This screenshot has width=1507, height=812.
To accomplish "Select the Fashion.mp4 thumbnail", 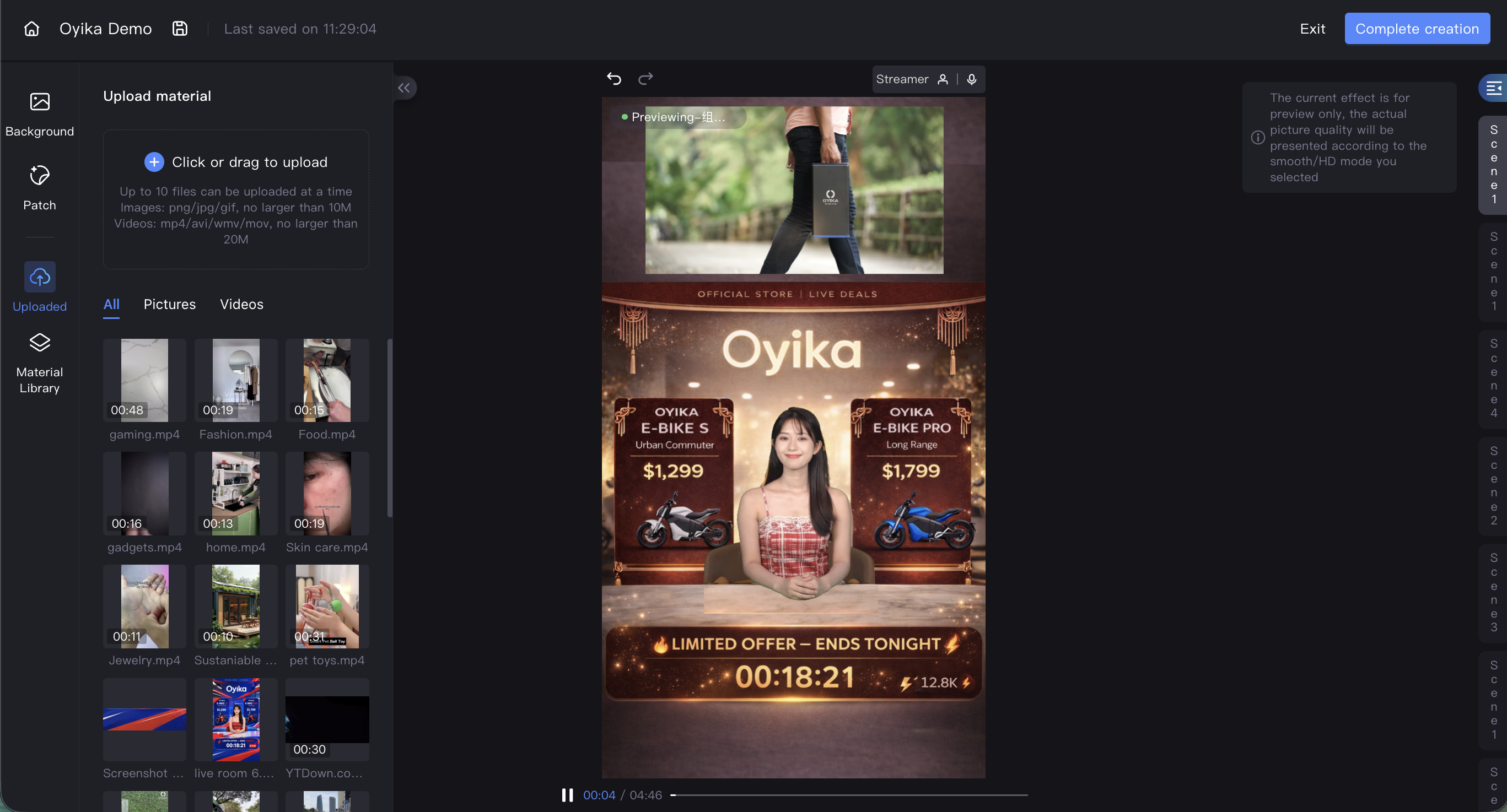I will [236, 381].
